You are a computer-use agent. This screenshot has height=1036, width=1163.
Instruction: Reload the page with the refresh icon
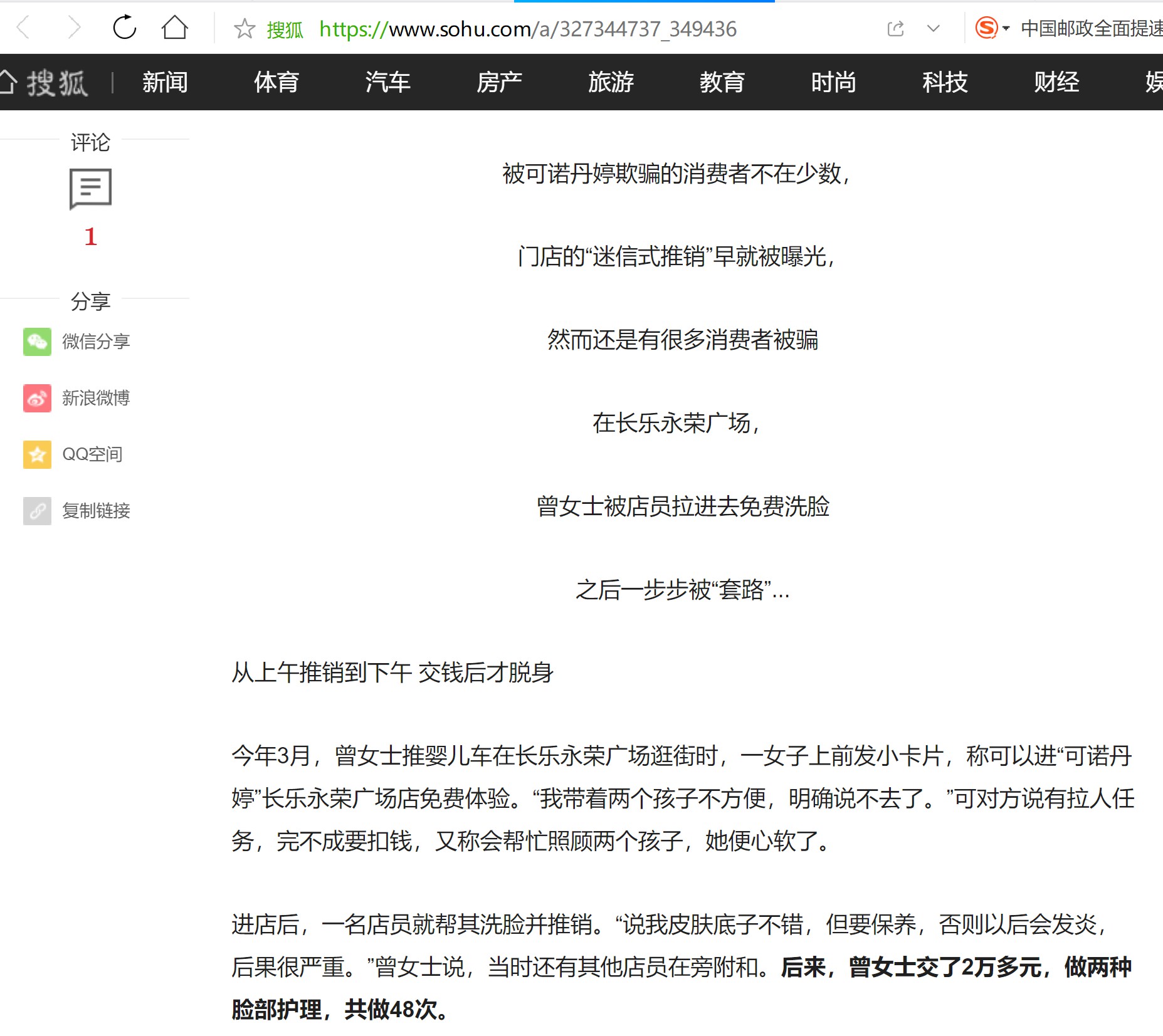[x=124, y=28]
